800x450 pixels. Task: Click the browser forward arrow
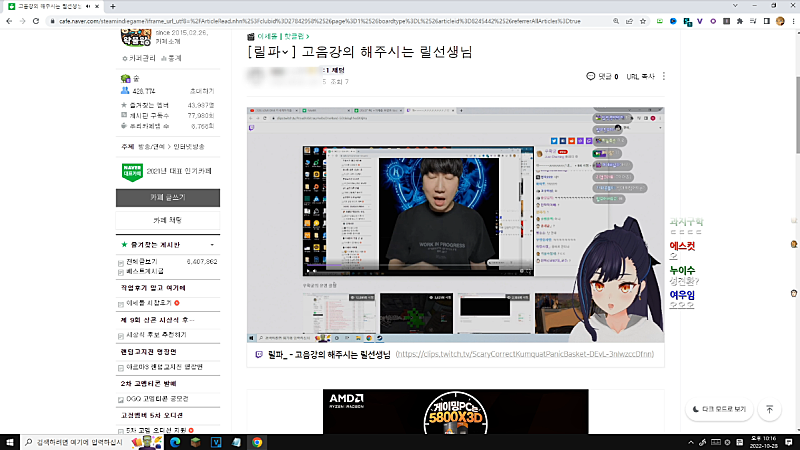pos(22,21)
